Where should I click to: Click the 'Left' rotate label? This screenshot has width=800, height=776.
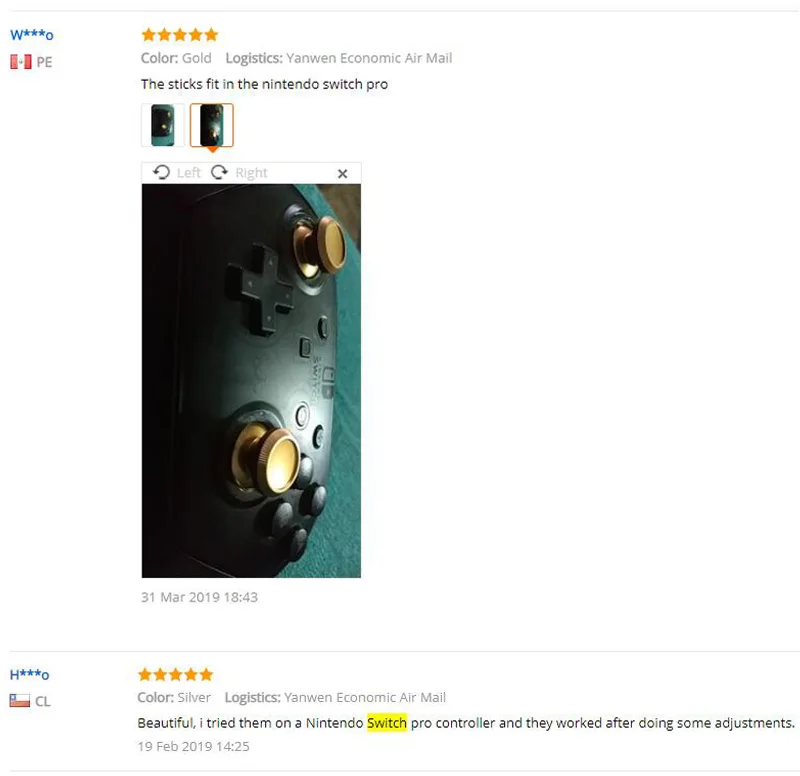click(189, 173)
